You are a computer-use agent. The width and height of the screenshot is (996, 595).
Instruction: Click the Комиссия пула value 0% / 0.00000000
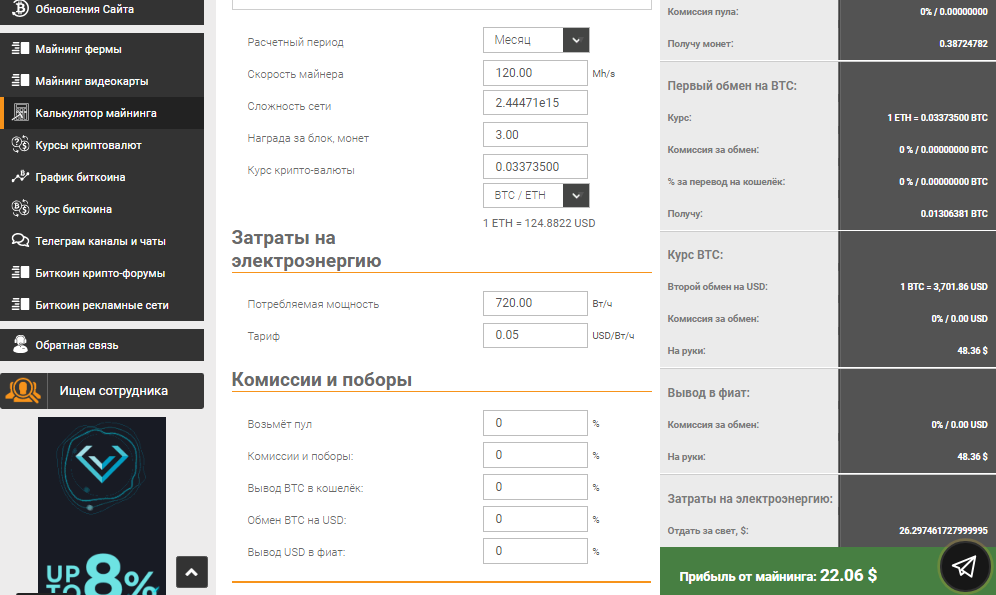pyautogui.click(x=953, y=12)
